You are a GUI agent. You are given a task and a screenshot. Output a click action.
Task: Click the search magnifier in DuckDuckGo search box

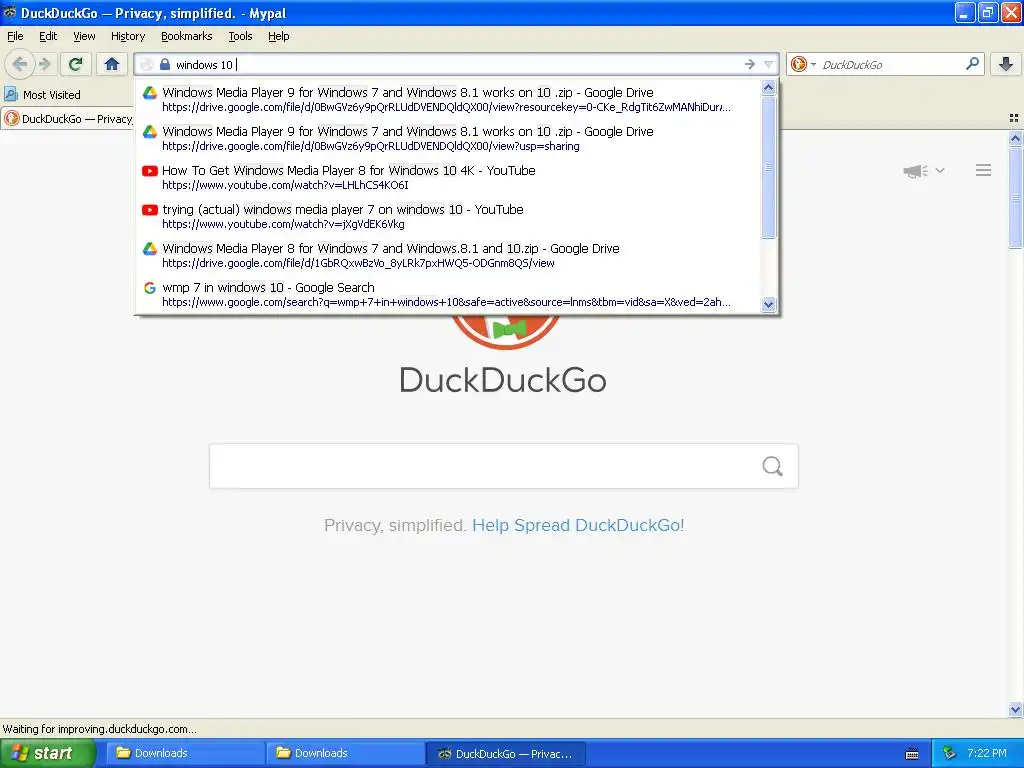[972, 64]
